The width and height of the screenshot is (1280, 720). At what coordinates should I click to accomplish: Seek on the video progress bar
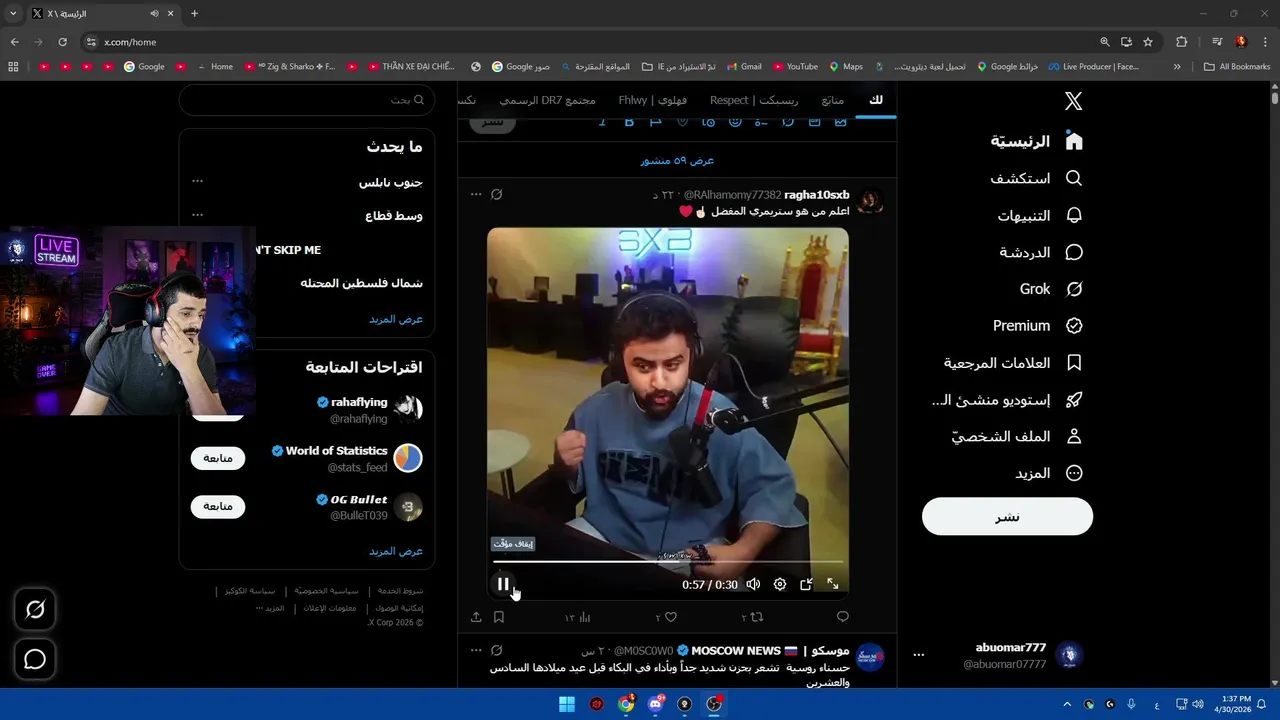pos(668,561)
